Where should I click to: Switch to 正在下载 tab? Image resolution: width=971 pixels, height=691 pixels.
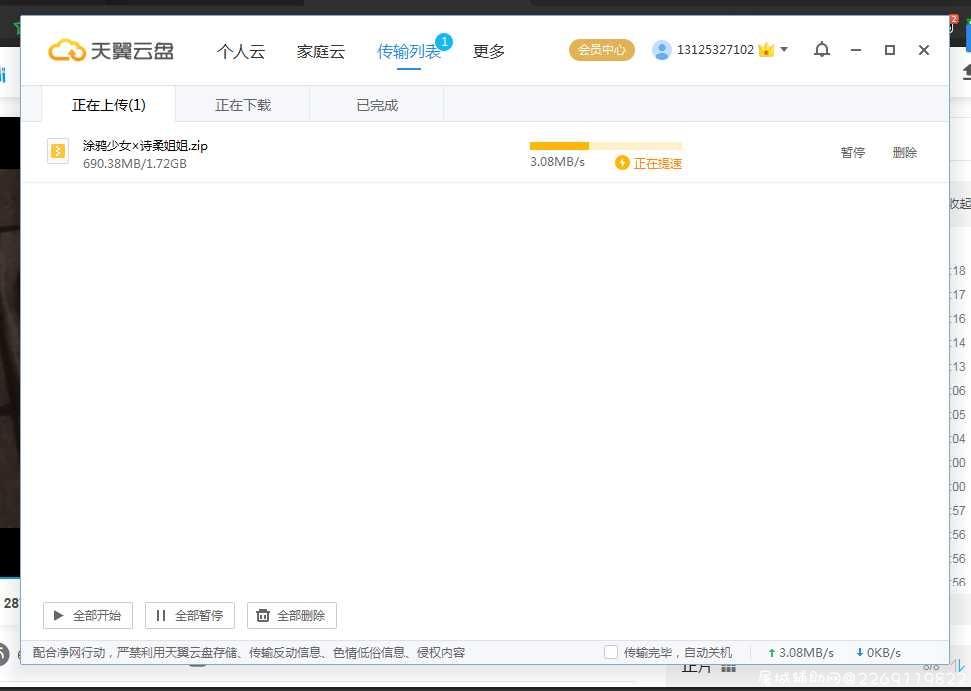243,105
